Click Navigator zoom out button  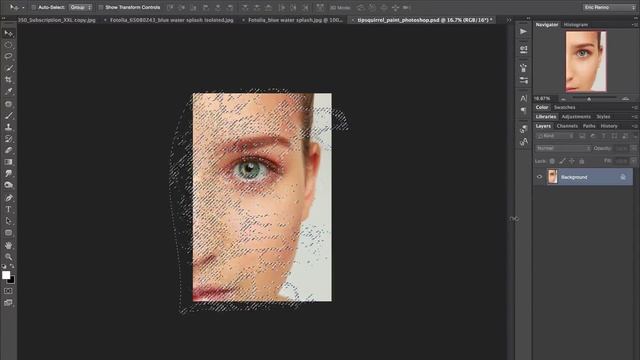563,99
